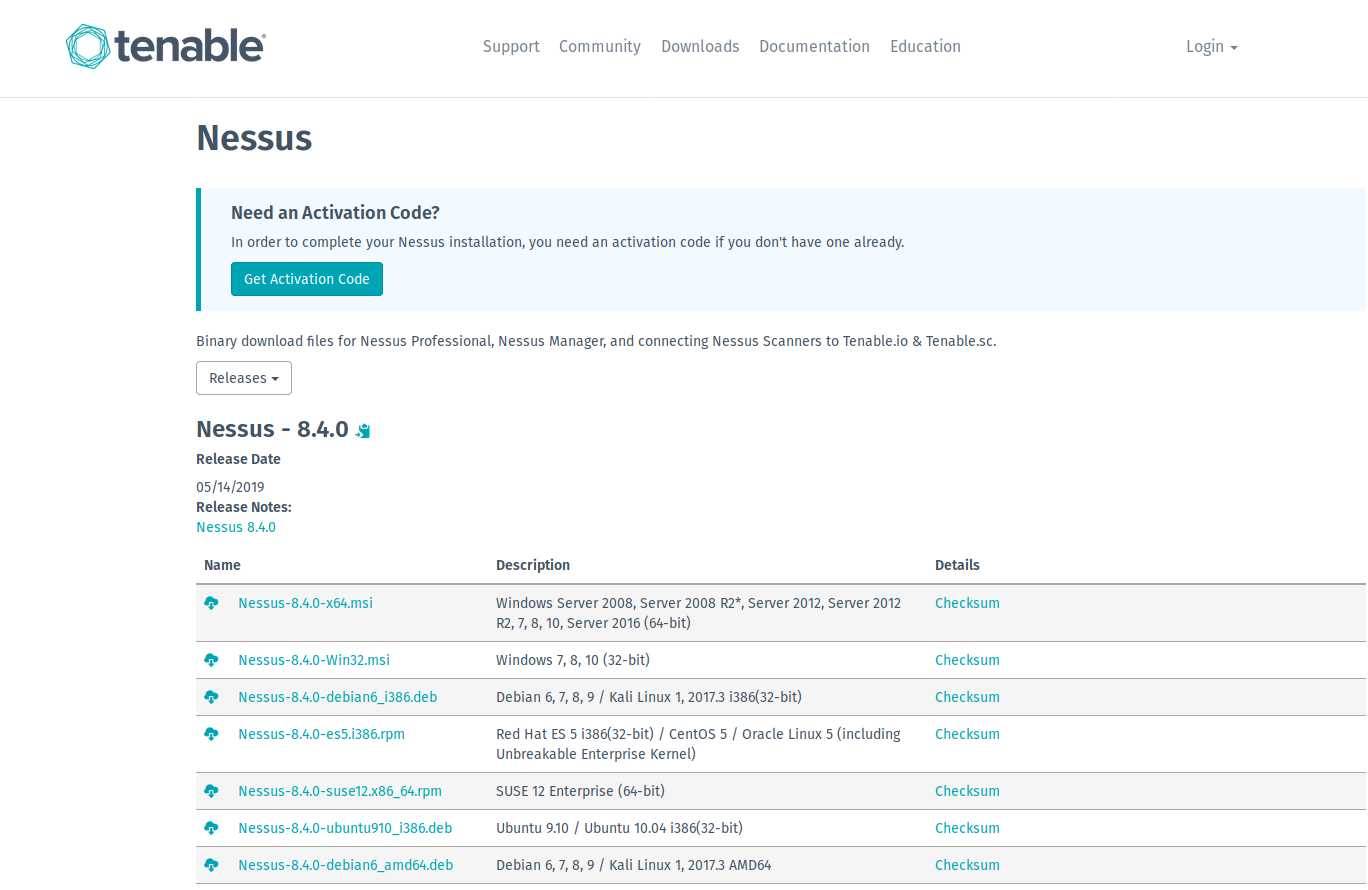Click the Details column header
Viewport: 1368px width, 890px height.
tap(957, 565)
